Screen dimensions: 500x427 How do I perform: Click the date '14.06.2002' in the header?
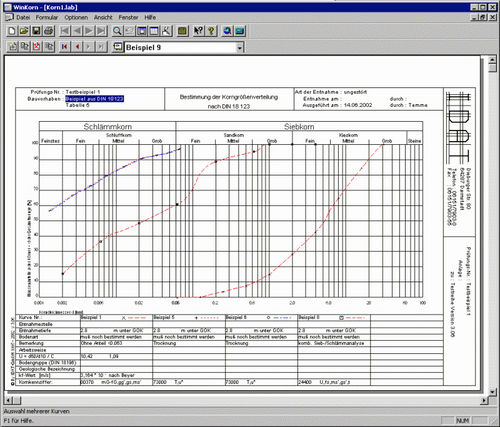click(358, 105)
